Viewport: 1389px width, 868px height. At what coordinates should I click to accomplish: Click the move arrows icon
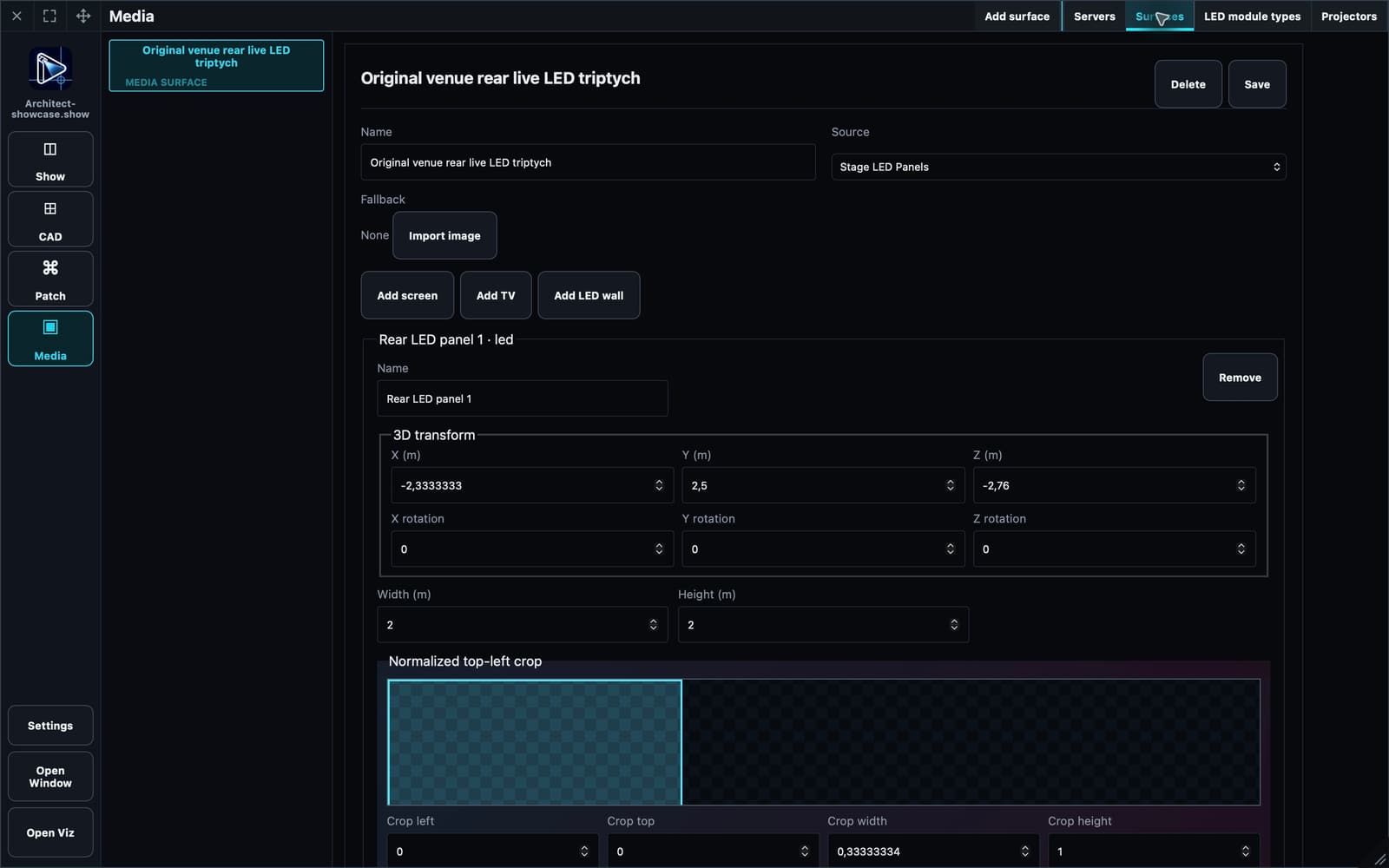click(x=83, y=16)
